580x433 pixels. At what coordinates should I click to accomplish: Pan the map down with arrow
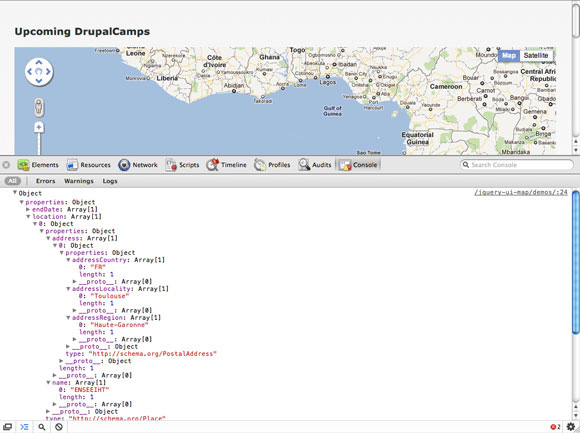click(x=39, y=81)
